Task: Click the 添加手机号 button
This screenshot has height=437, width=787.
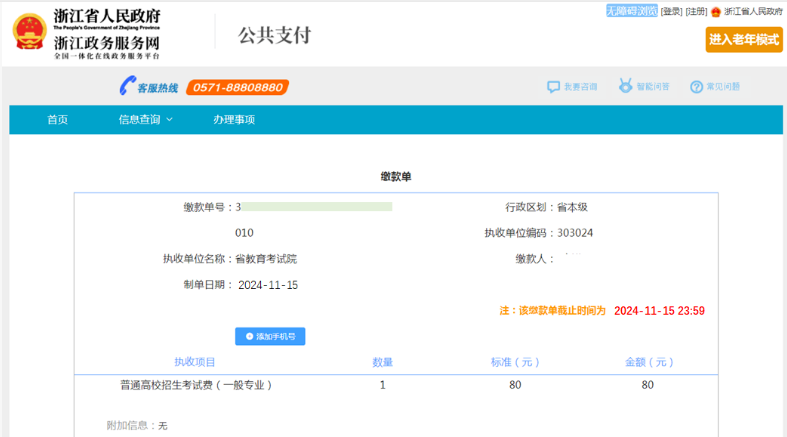Action: [x=270, y=337]
